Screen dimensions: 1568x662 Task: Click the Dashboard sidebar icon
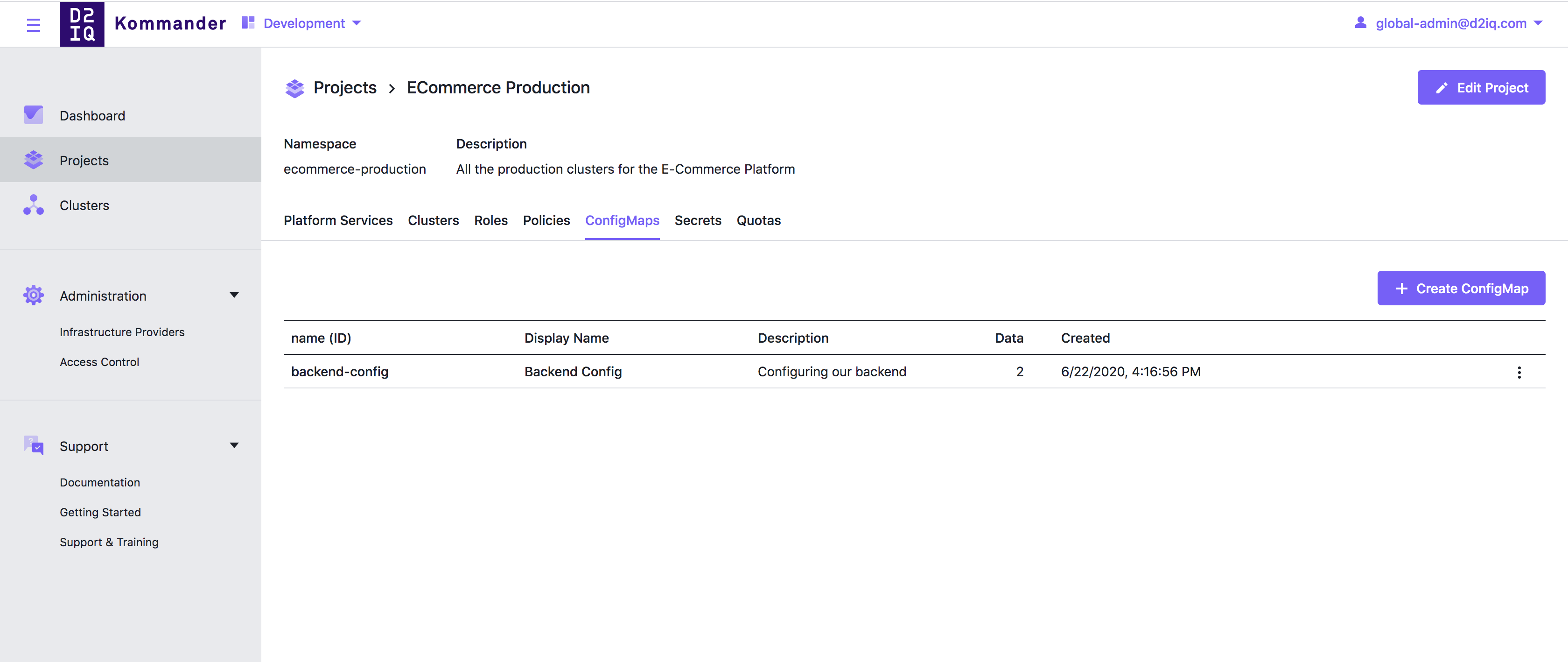click(33, 114)
